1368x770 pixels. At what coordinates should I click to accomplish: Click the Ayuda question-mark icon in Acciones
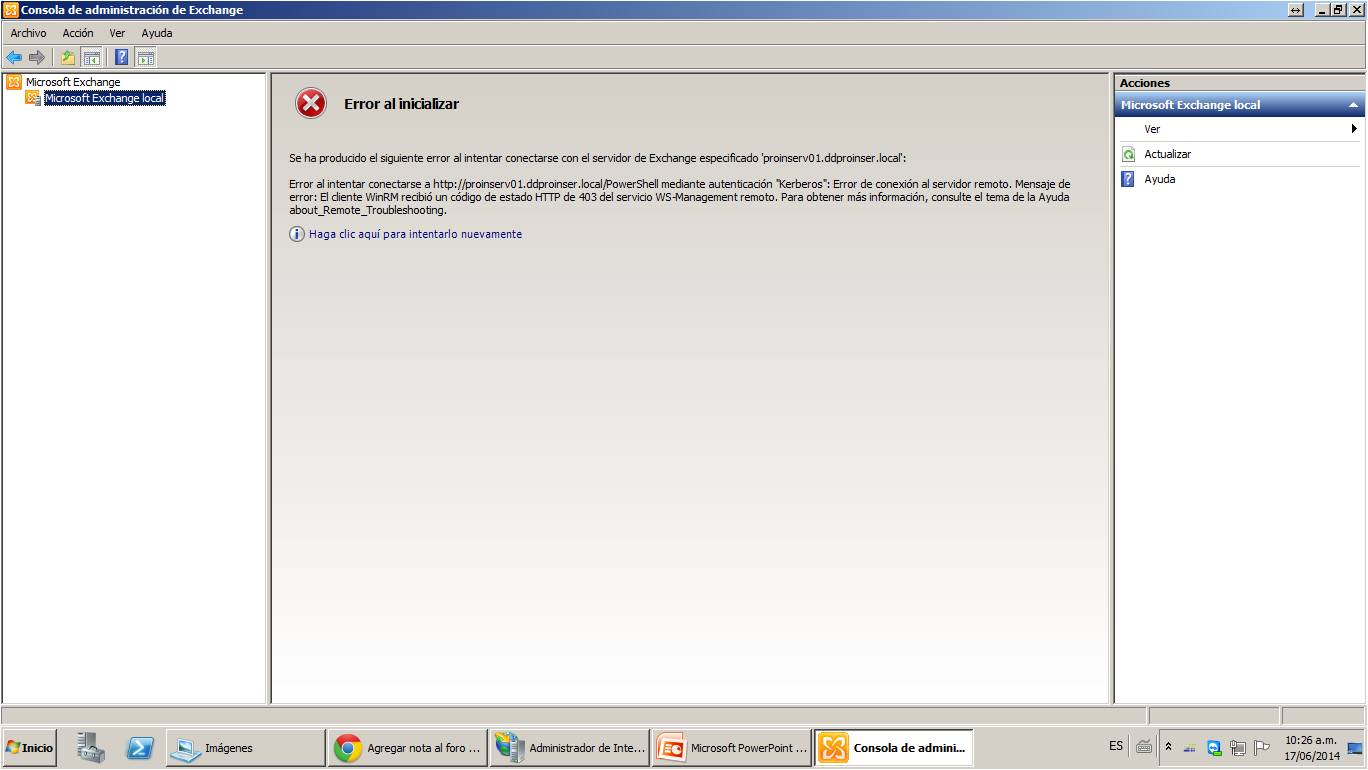tap(1128, 179)
